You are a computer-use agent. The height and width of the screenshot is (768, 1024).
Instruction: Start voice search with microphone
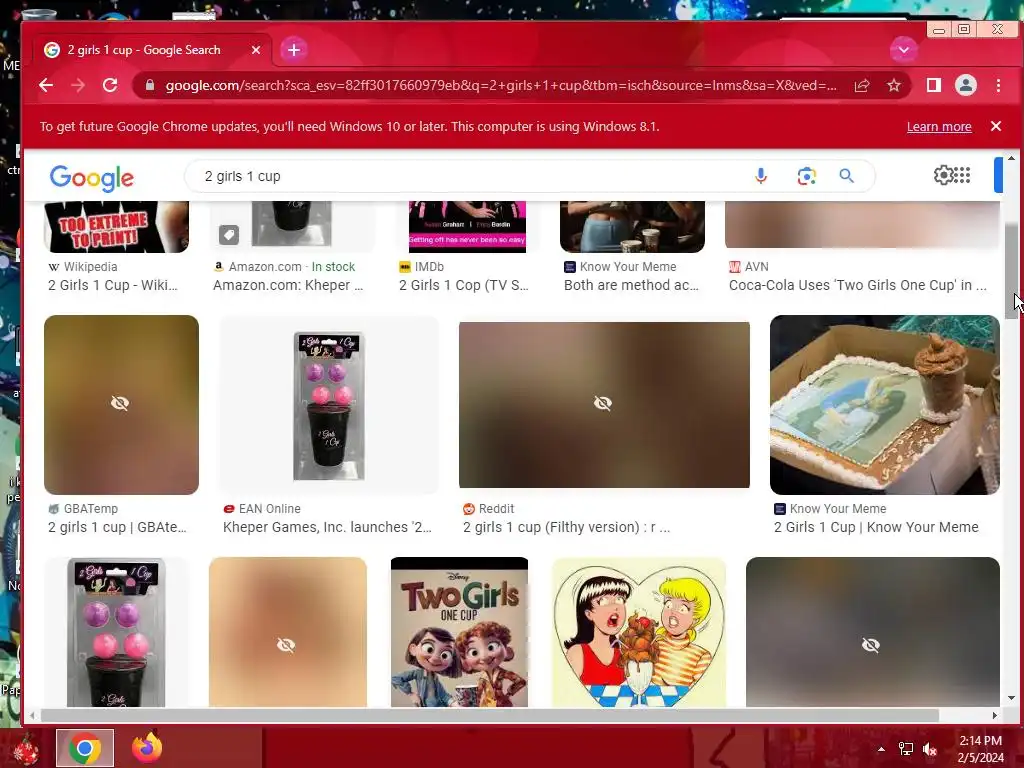click(761, 176)
